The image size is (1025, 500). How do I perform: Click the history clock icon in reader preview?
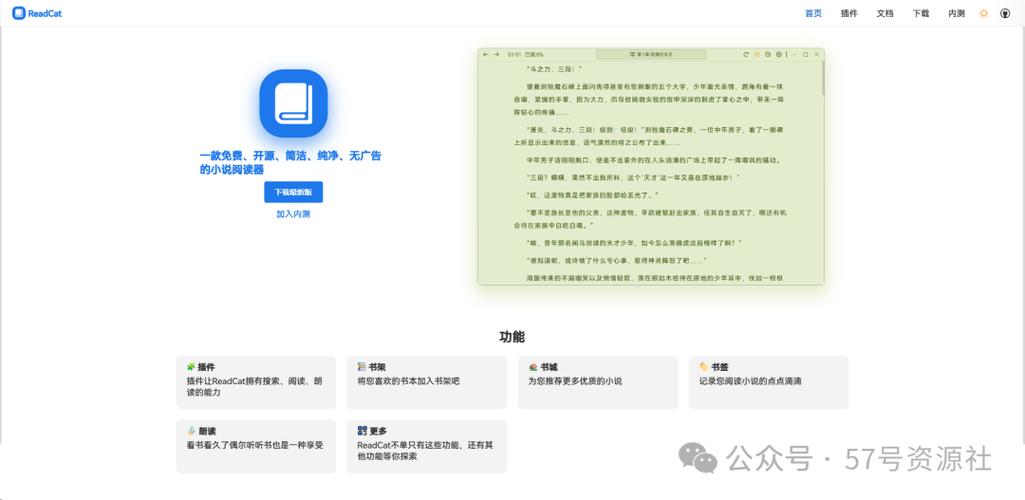768,54
